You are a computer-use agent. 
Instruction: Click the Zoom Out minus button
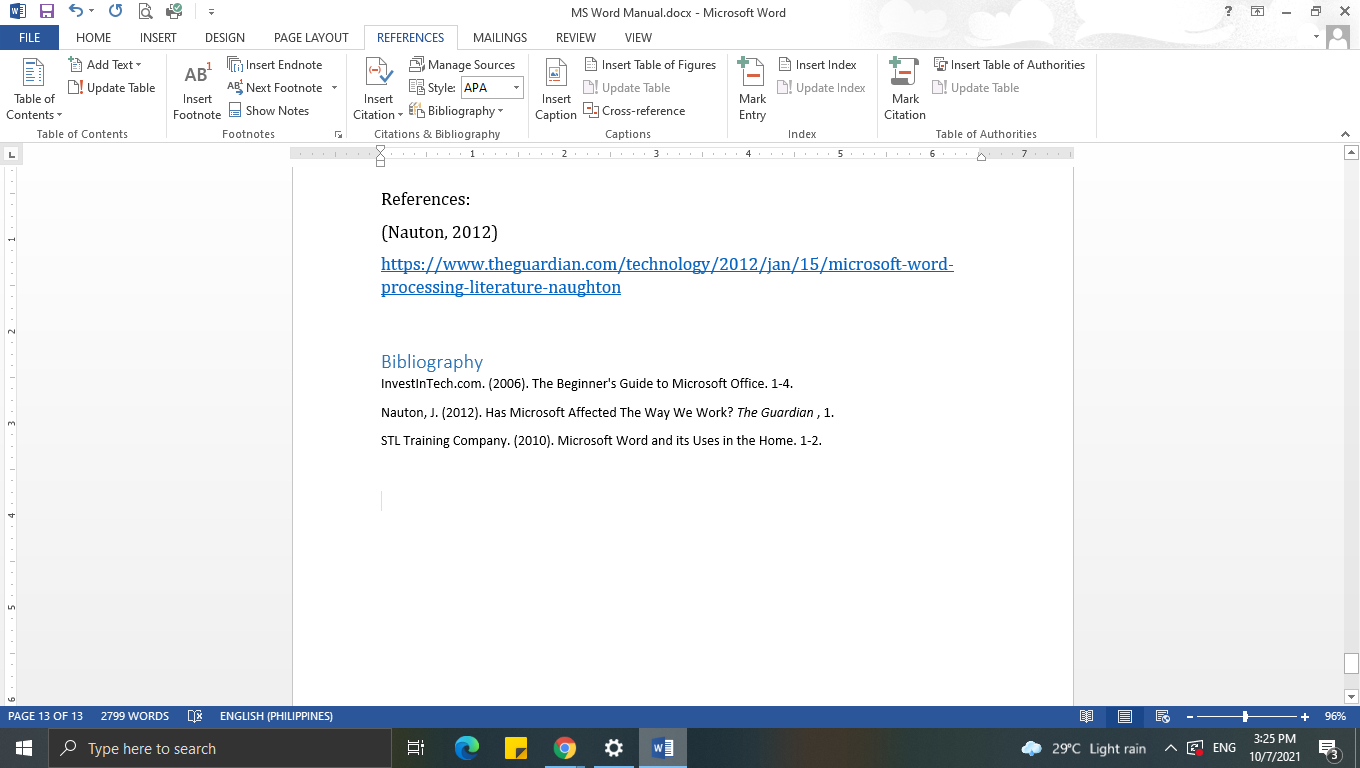pyautogui.click(x=1188, y=716)
